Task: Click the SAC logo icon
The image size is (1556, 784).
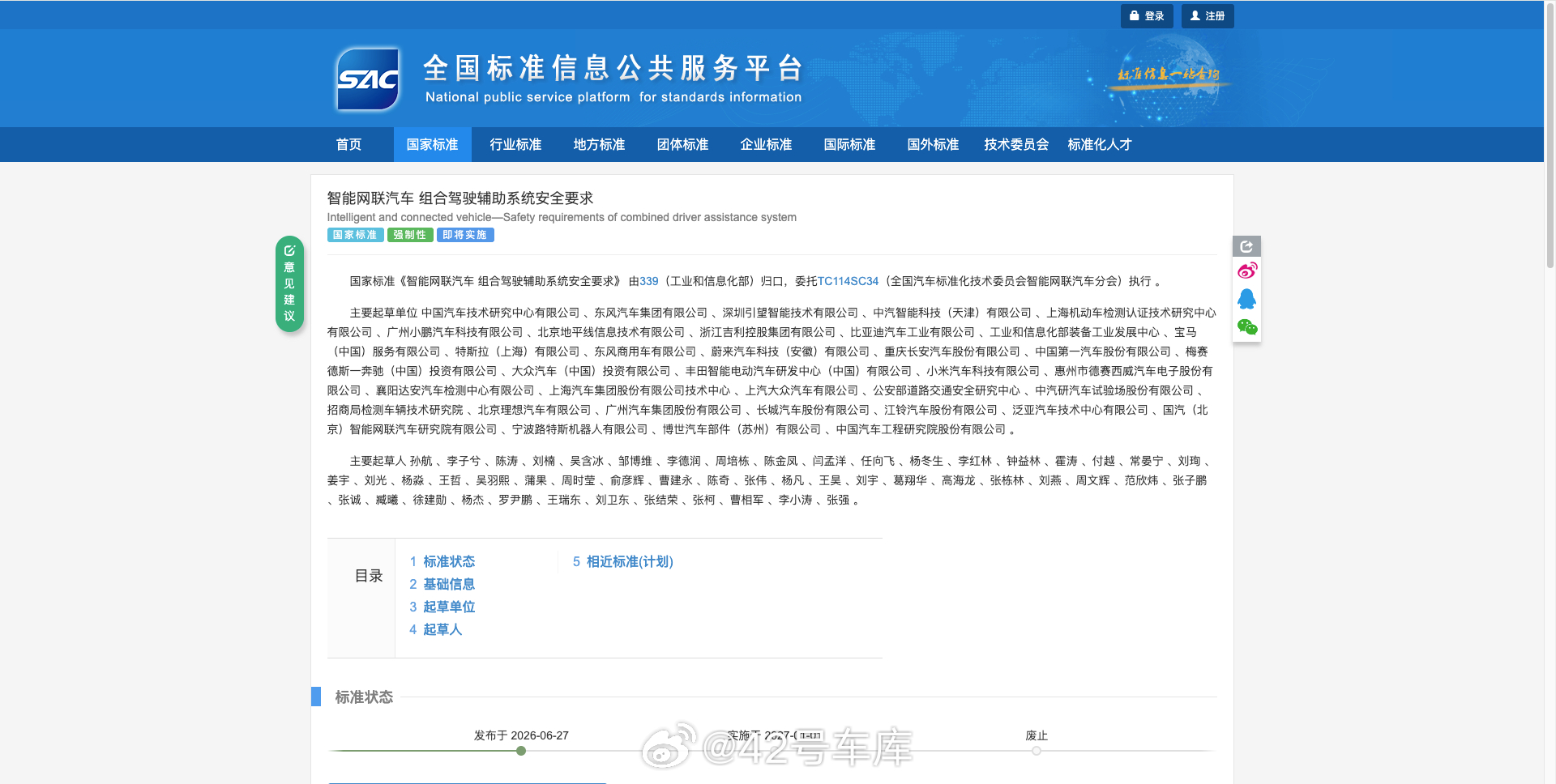Action: coord(369,79)
